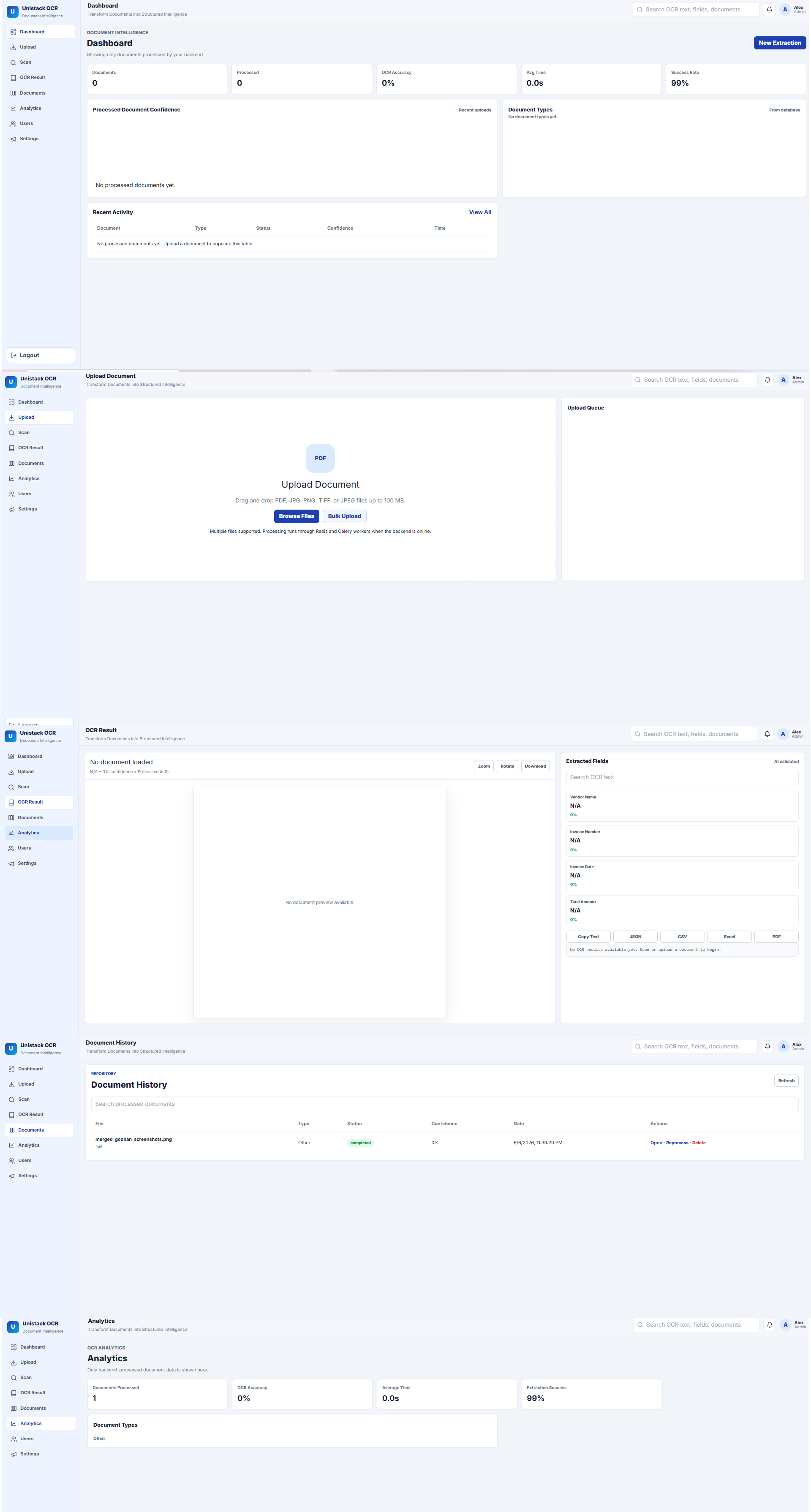
Task: Focus the Search processed documents field
Action: click(x=444, y=1103)
